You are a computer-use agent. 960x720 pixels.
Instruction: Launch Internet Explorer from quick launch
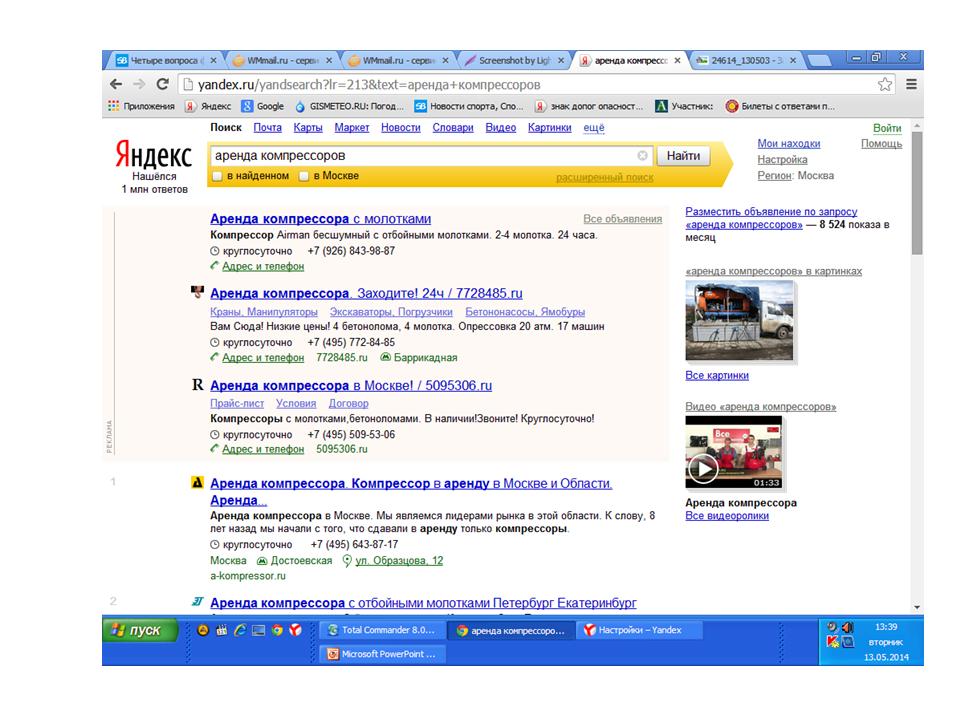[x=240, y=630]
